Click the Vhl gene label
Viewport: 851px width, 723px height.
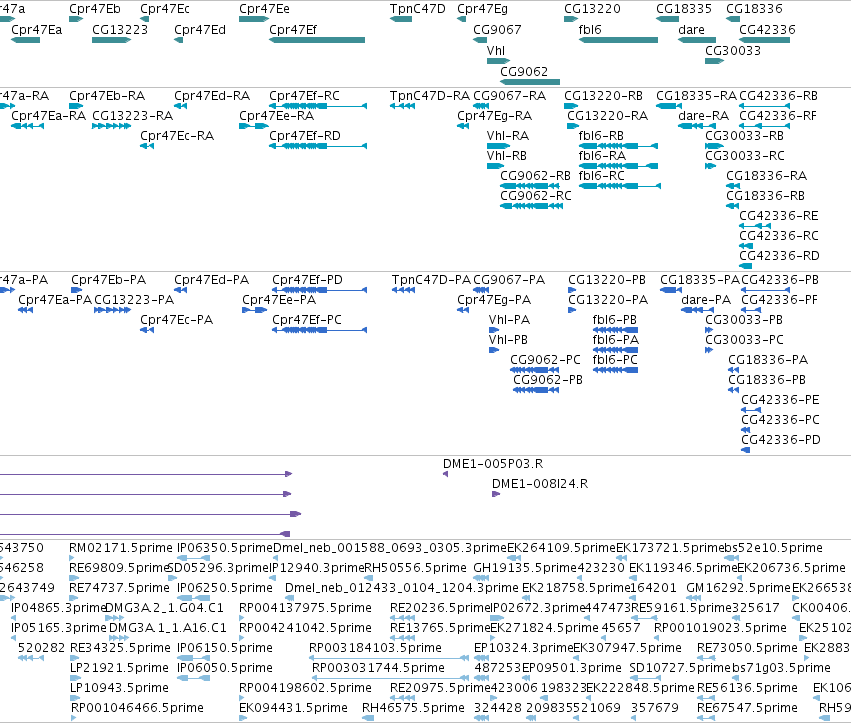pos(496,50)
